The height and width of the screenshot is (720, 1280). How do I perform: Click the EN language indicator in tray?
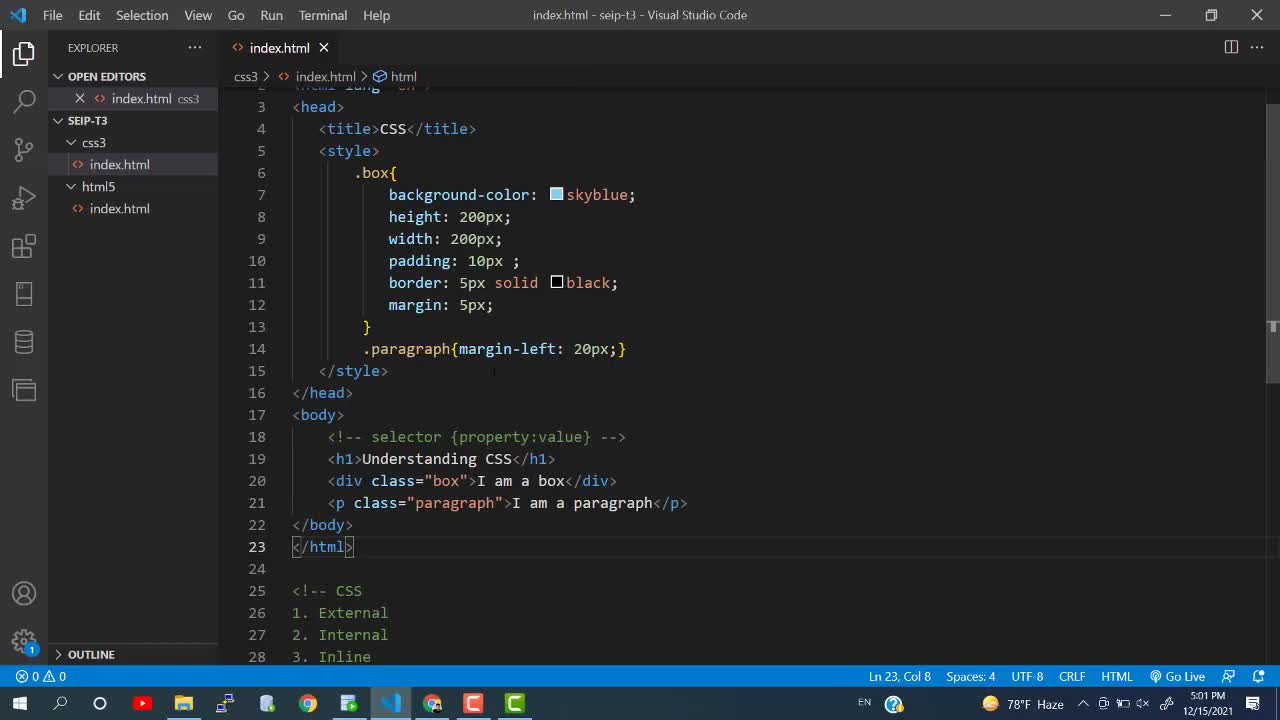point(864,702)
